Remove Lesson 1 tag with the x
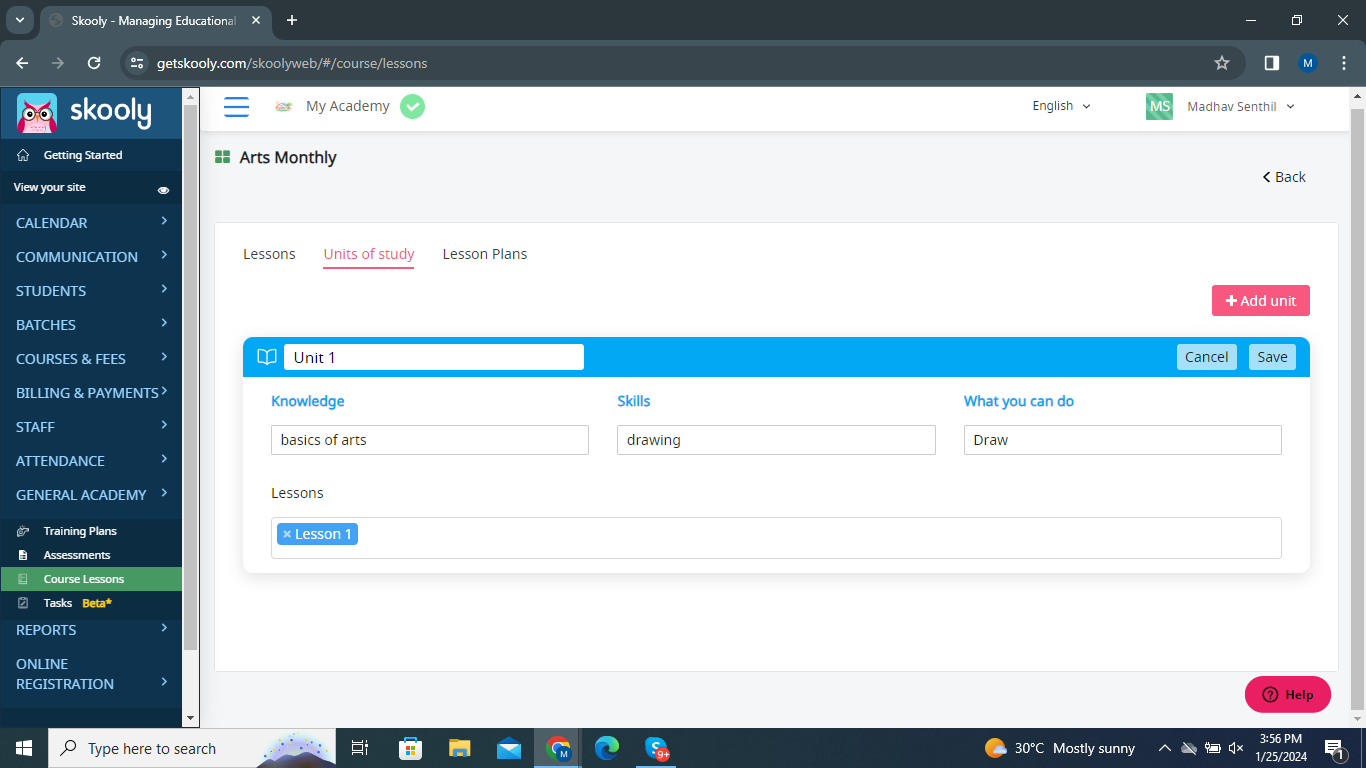The width and height of the screenshot is (1366, 768). coord(287,534)
